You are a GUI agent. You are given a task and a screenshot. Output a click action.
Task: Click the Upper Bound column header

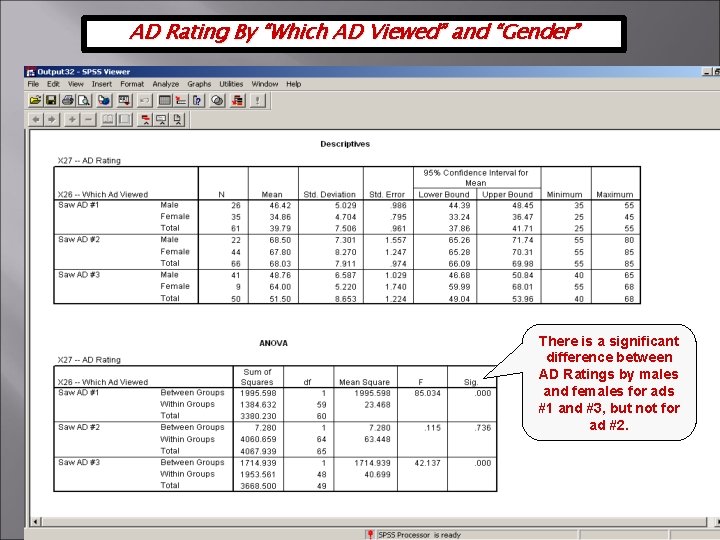point(507,194)
